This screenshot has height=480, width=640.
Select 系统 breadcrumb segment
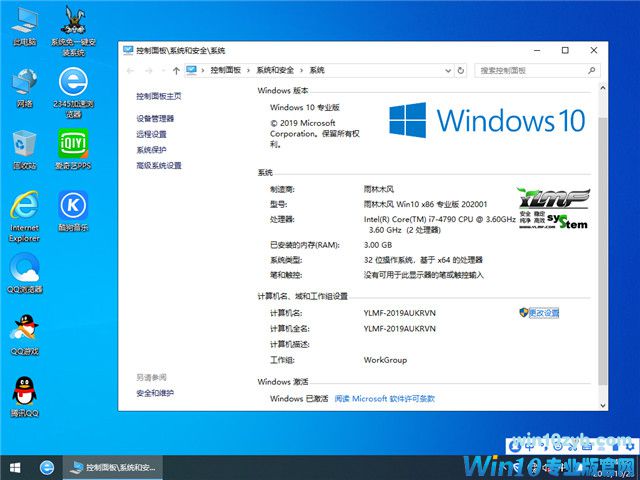[317, 70]
